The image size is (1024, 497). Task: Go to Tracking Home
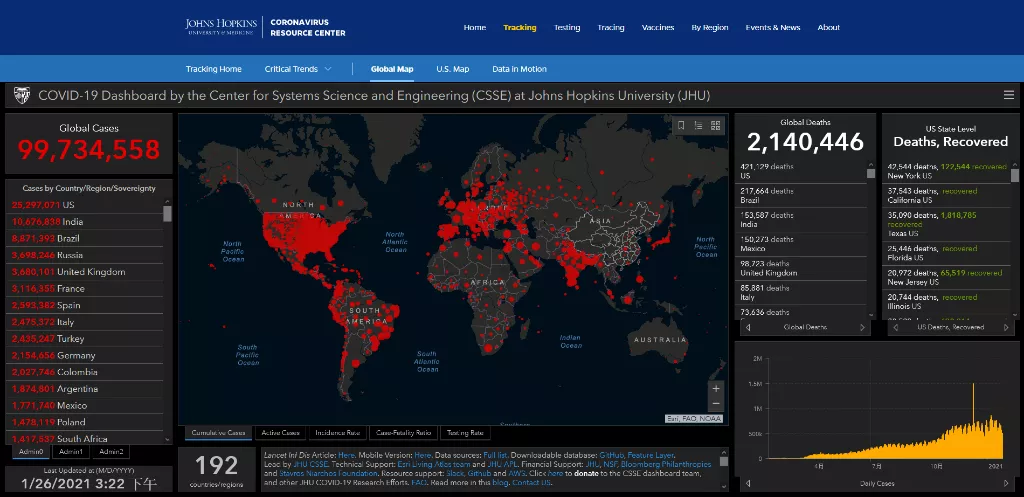(x=214, y=69)
